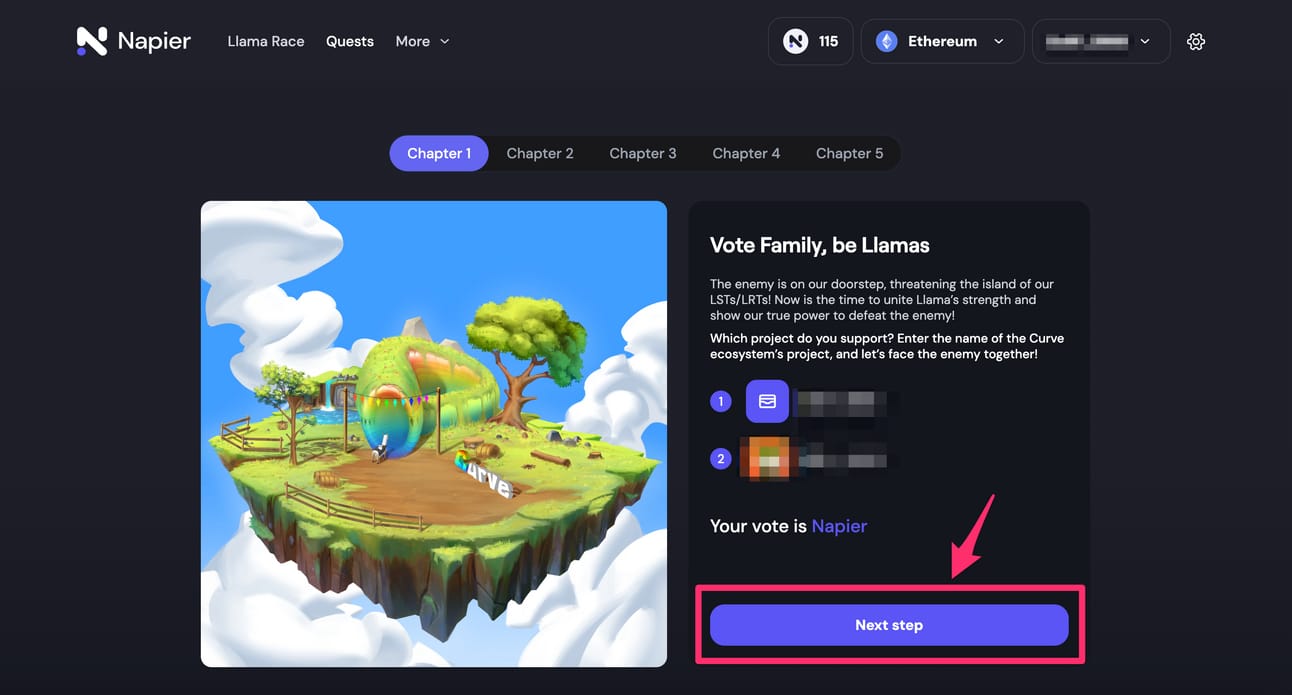This screenshot has width=1292, height=695.
Task: Click the floating Curve island illustration
Action: [x=434, y=434]
